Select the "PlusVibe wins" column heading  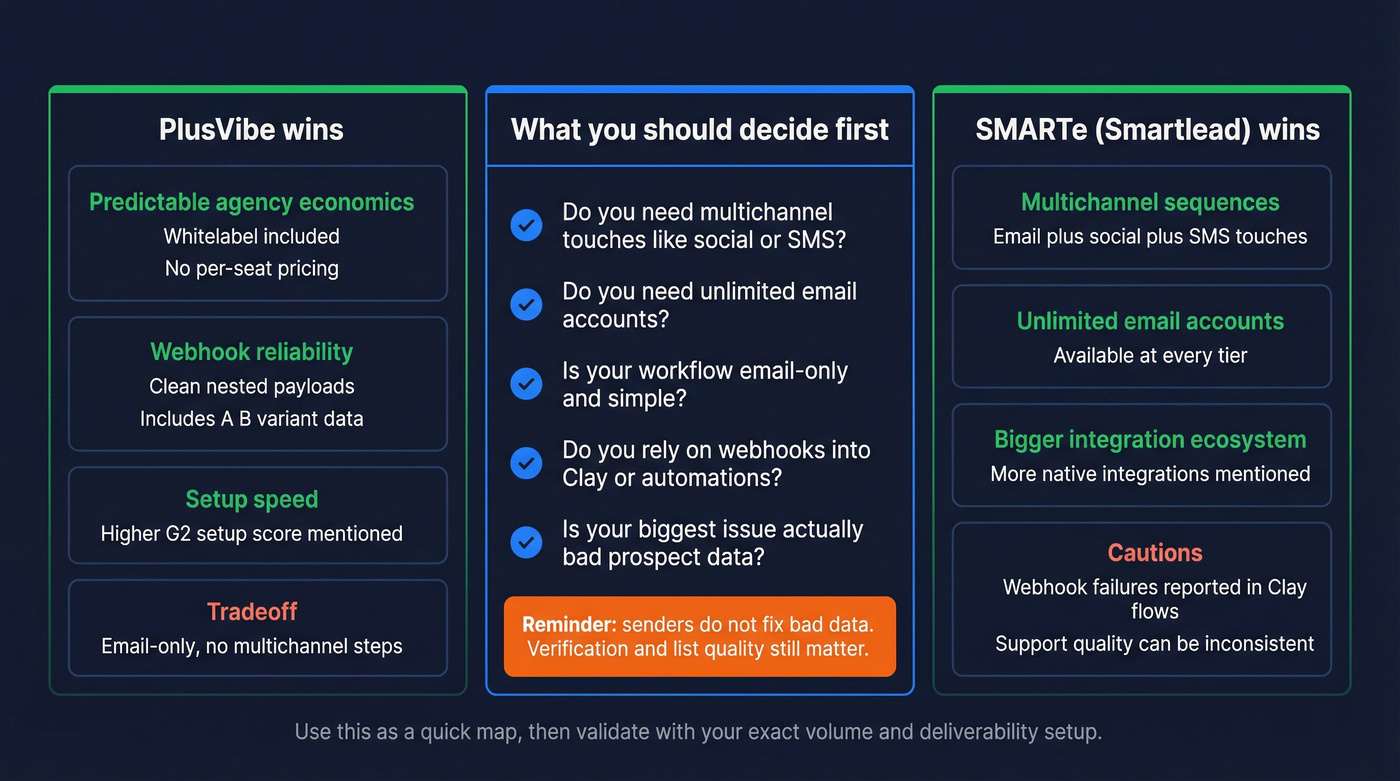(x=251, y=129)
